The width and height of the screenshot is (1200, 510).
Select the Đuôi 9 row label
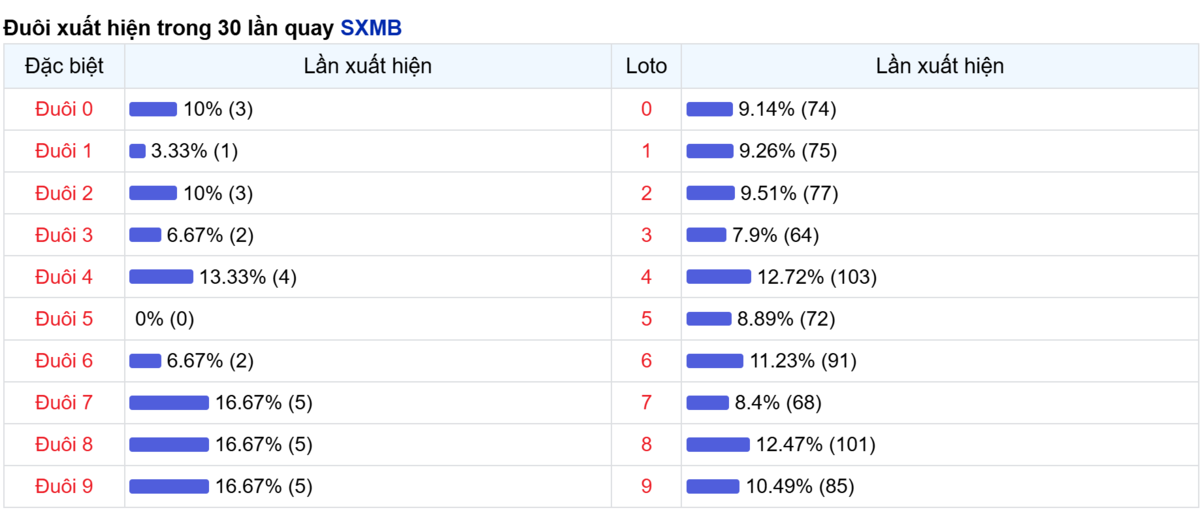[64, 487]
